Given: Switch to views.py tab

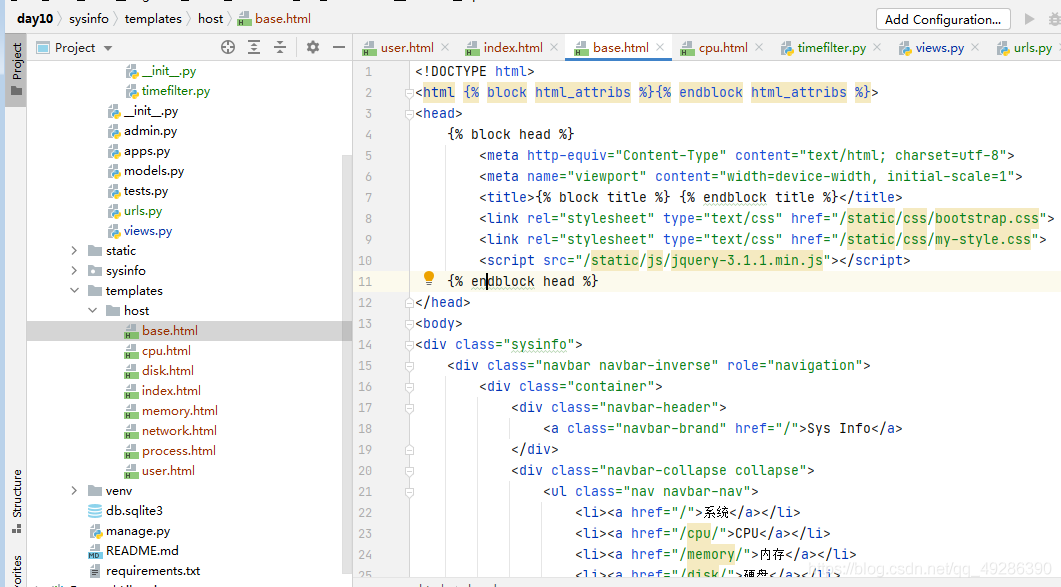Looking at the screenshot, I should coord(940,47).
